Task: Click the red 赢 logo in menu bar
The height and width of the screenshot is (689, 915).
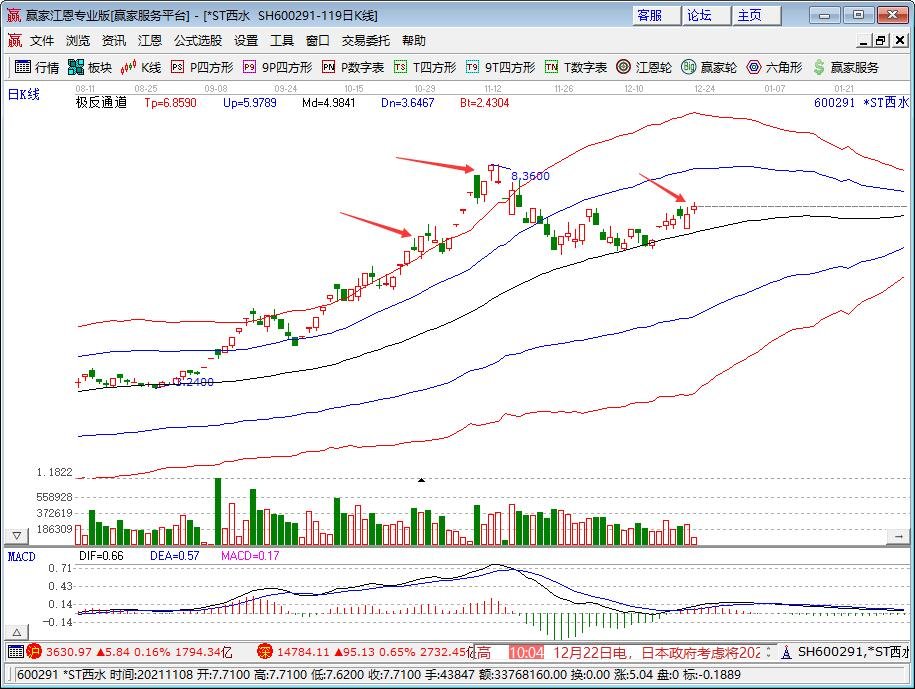Action: click(15, 40)
